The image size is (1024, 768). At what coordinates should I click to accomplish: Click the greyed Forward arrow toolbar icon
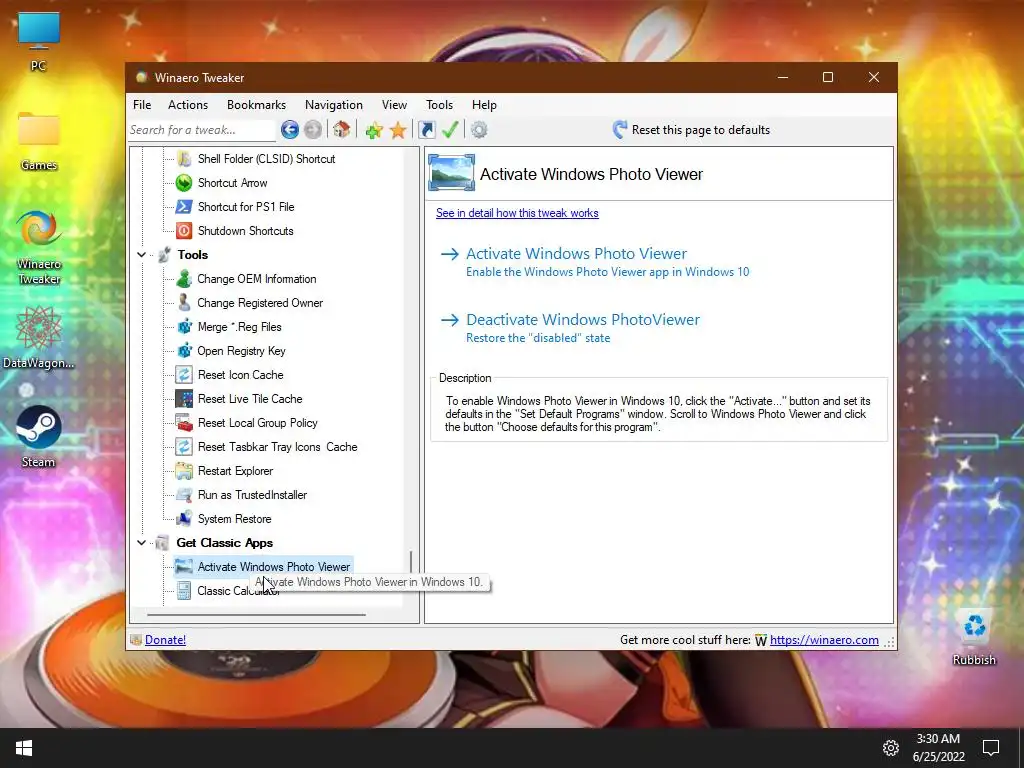tap(313, 130)
